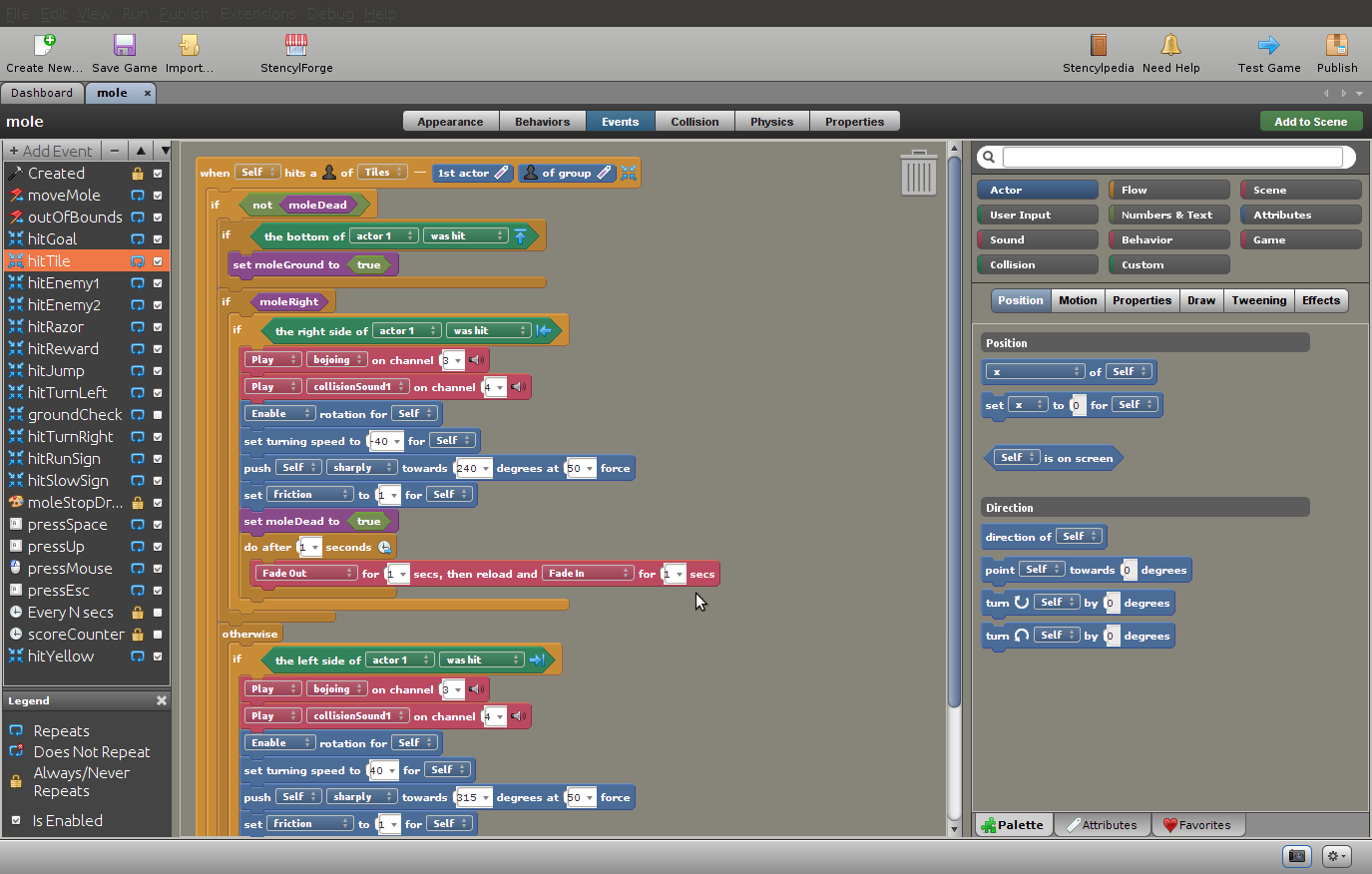Select the Numbers & Text palette category

[1168, 215]
